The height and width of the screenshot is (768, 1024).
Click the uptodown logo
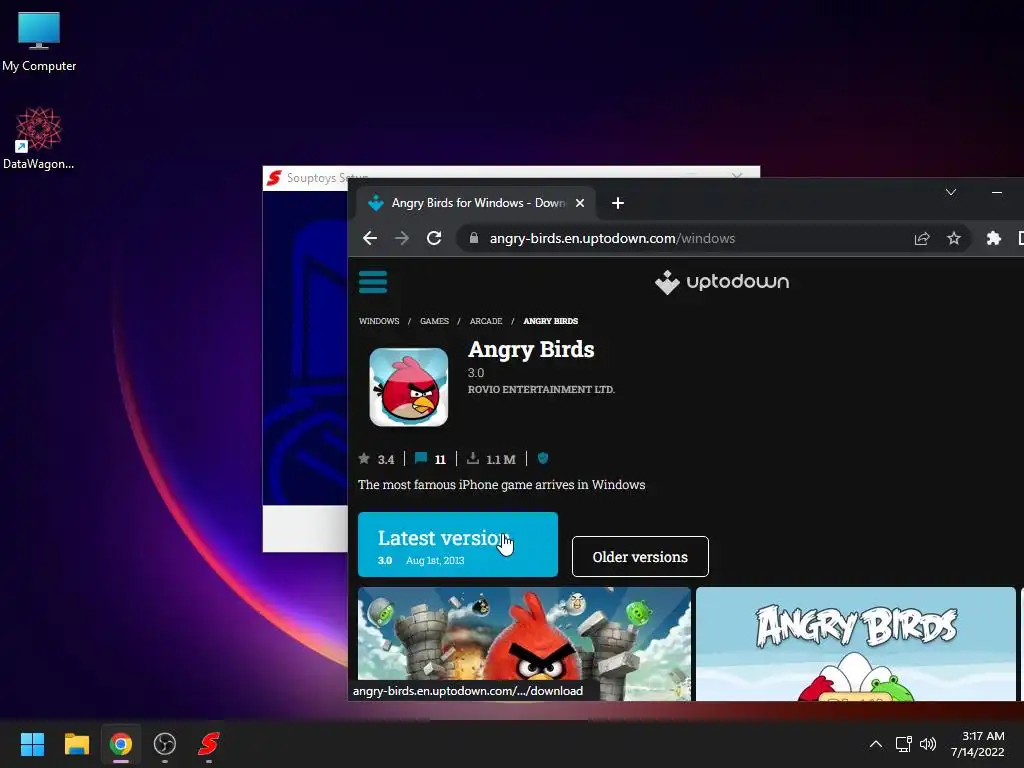coord(722,282)
